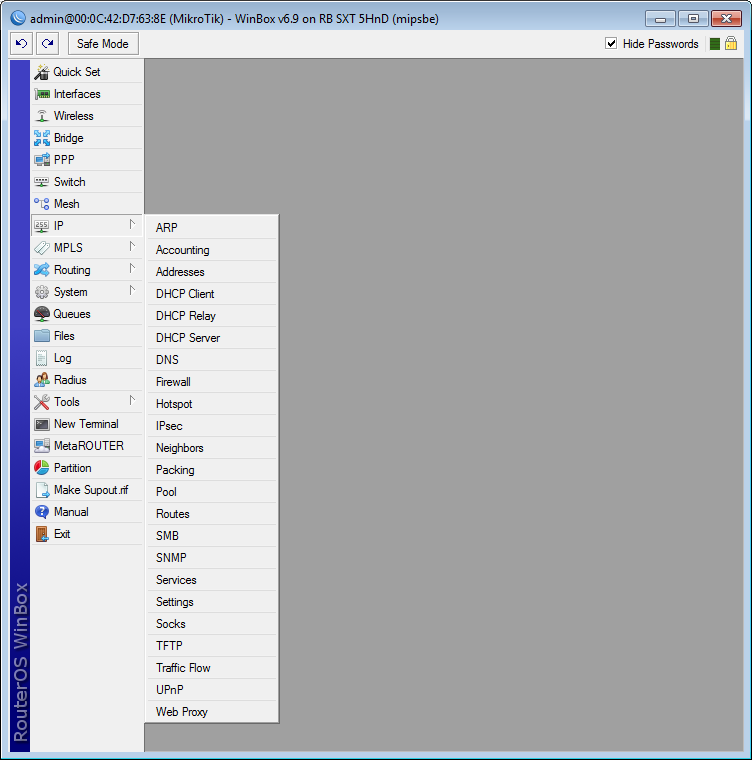Open SNMP configuration entry

click(x=212, y=558)
